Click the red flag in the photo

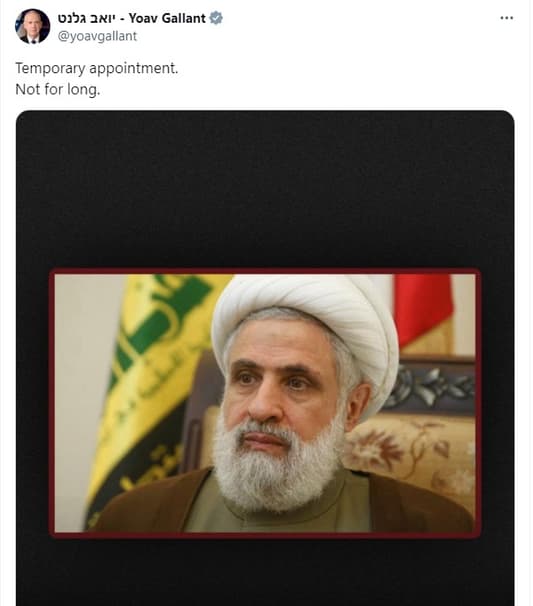coord(422,309)
